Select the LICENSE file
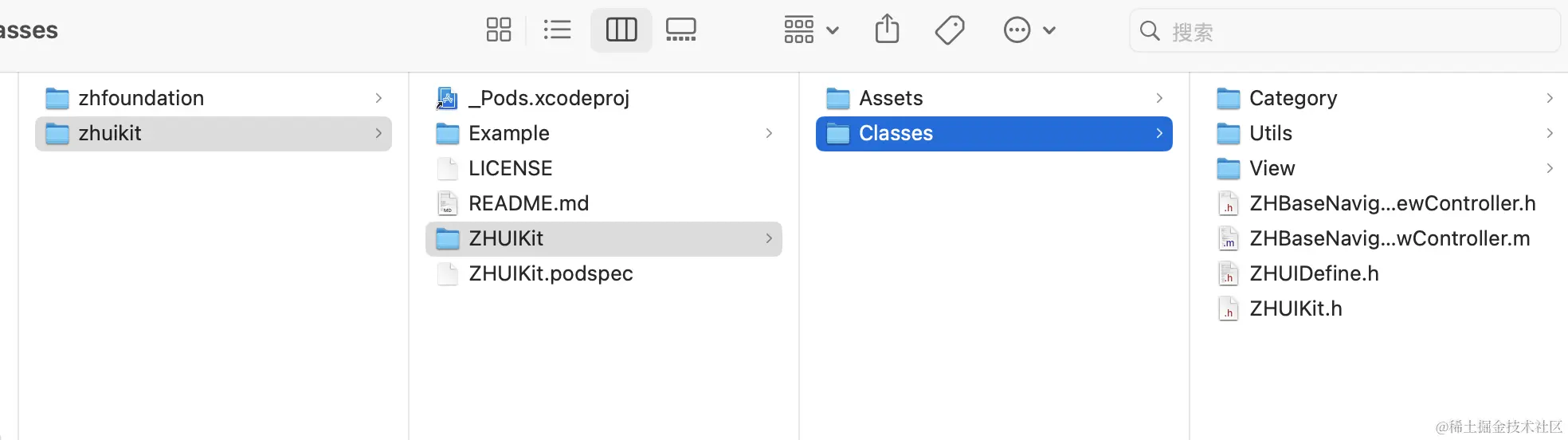This screenshot has width=1568, height=440. pos(510,168)
